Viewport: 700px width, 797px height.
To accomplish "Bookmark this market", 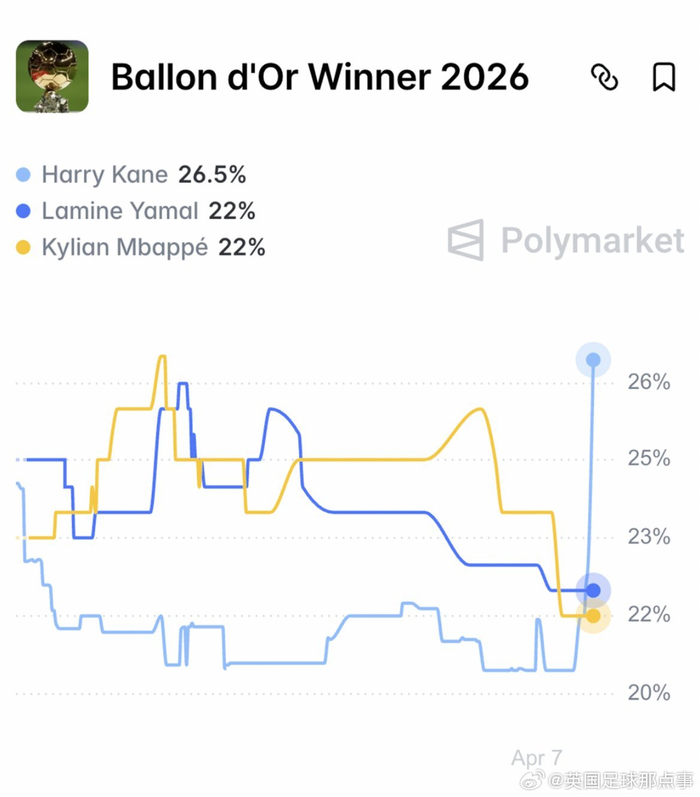I will [x=664, y=77].
